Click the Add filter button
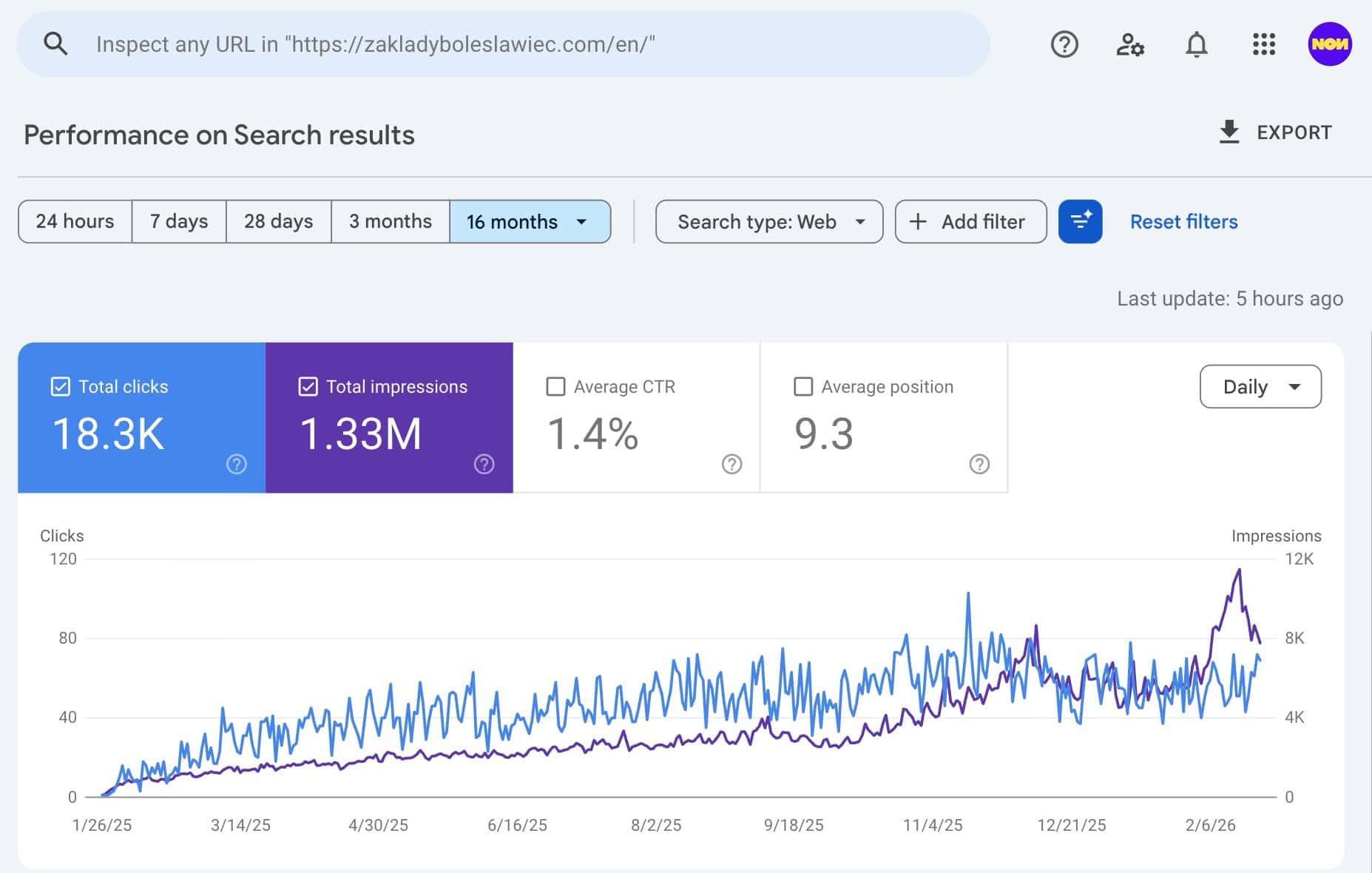 coord(970,221)
